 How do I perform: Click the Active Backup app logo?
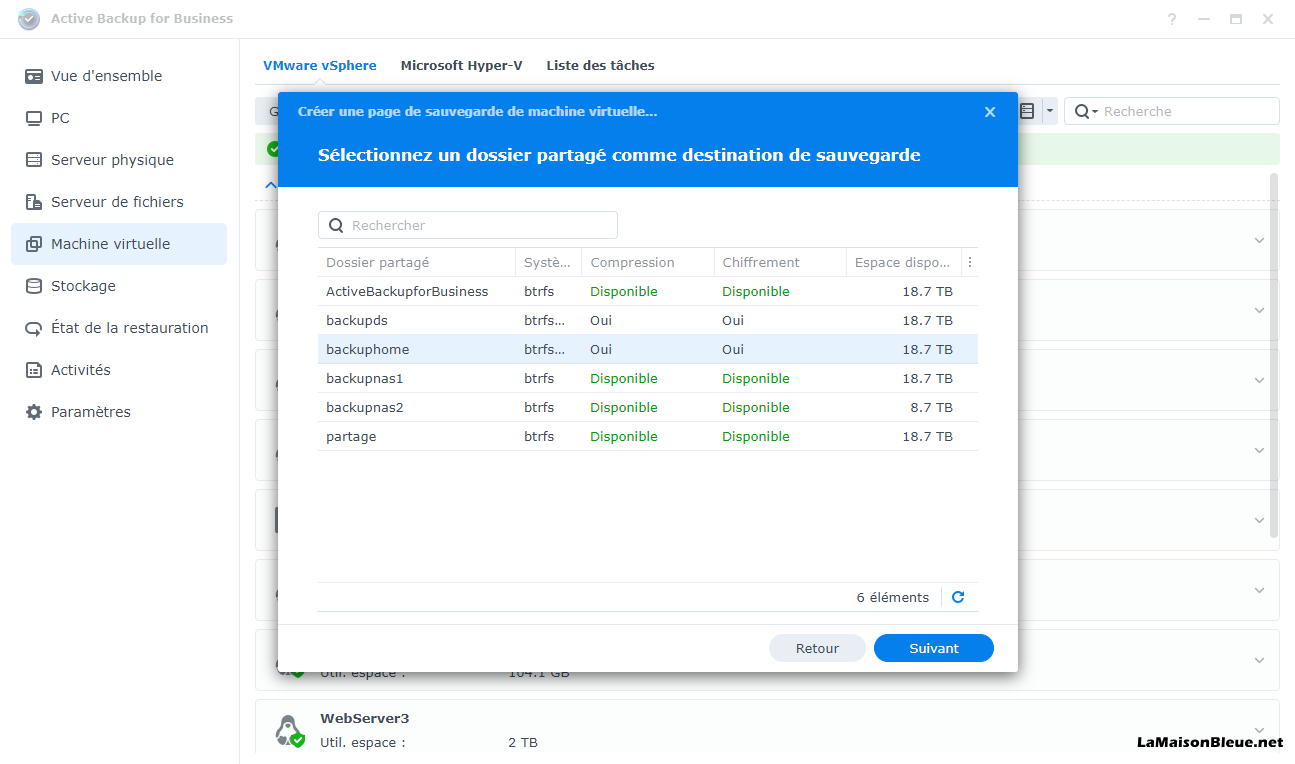pos(29,19)
